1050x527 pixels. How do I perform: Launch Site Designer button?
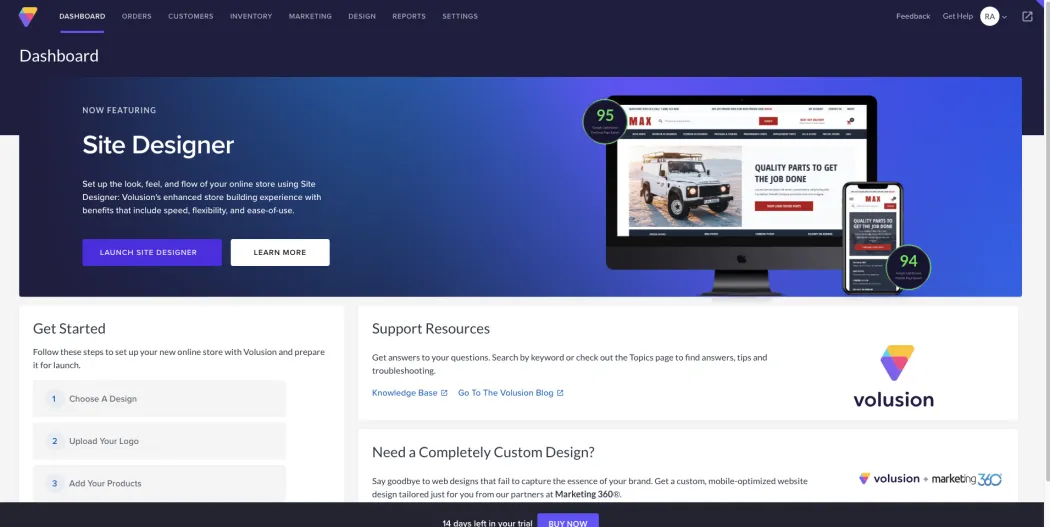pos(152,252)
